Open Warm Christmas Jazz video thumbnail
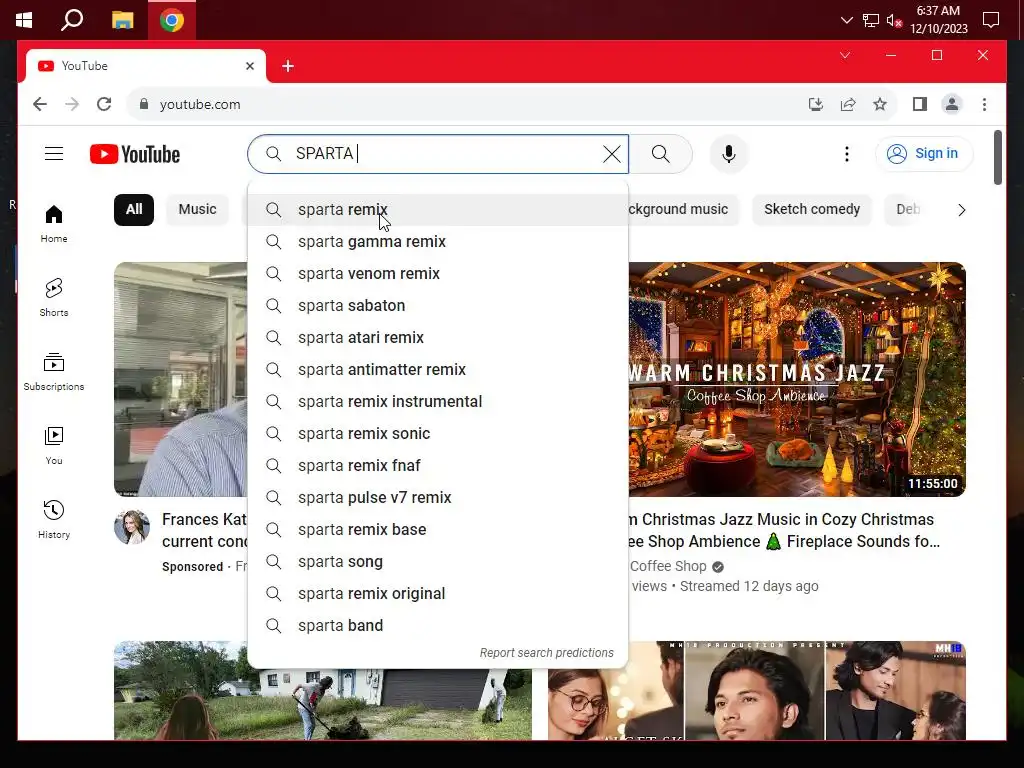Image resolution: width=1024 pixels, height=768 pixels. pos(797,379)
